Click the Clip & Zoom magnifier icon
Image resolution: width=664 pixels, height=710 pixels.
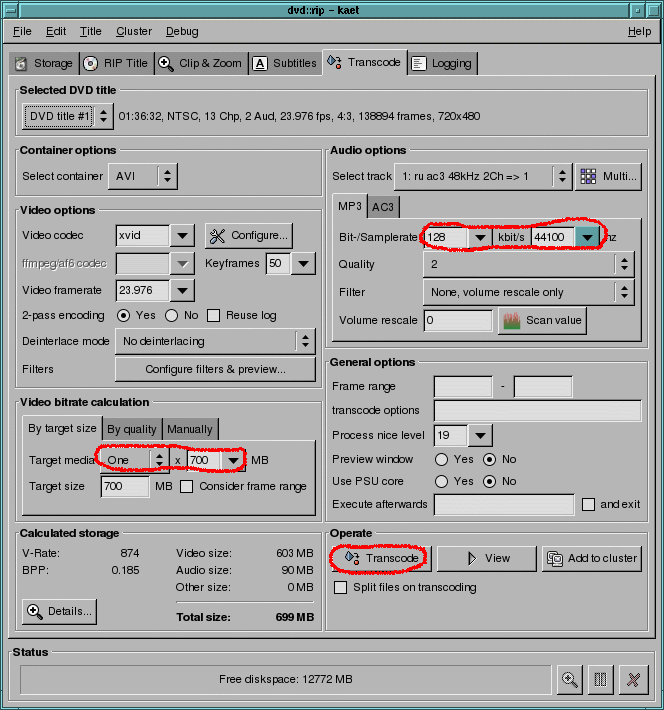click(166, 63)
